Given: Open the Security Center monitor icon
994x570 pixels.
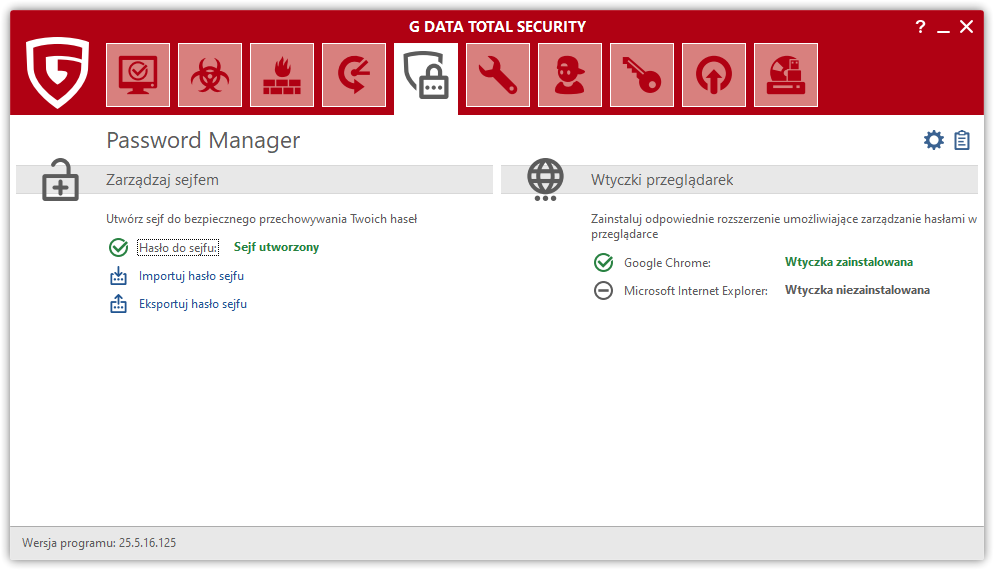Looking at the screenshot, I should point(138,75).
